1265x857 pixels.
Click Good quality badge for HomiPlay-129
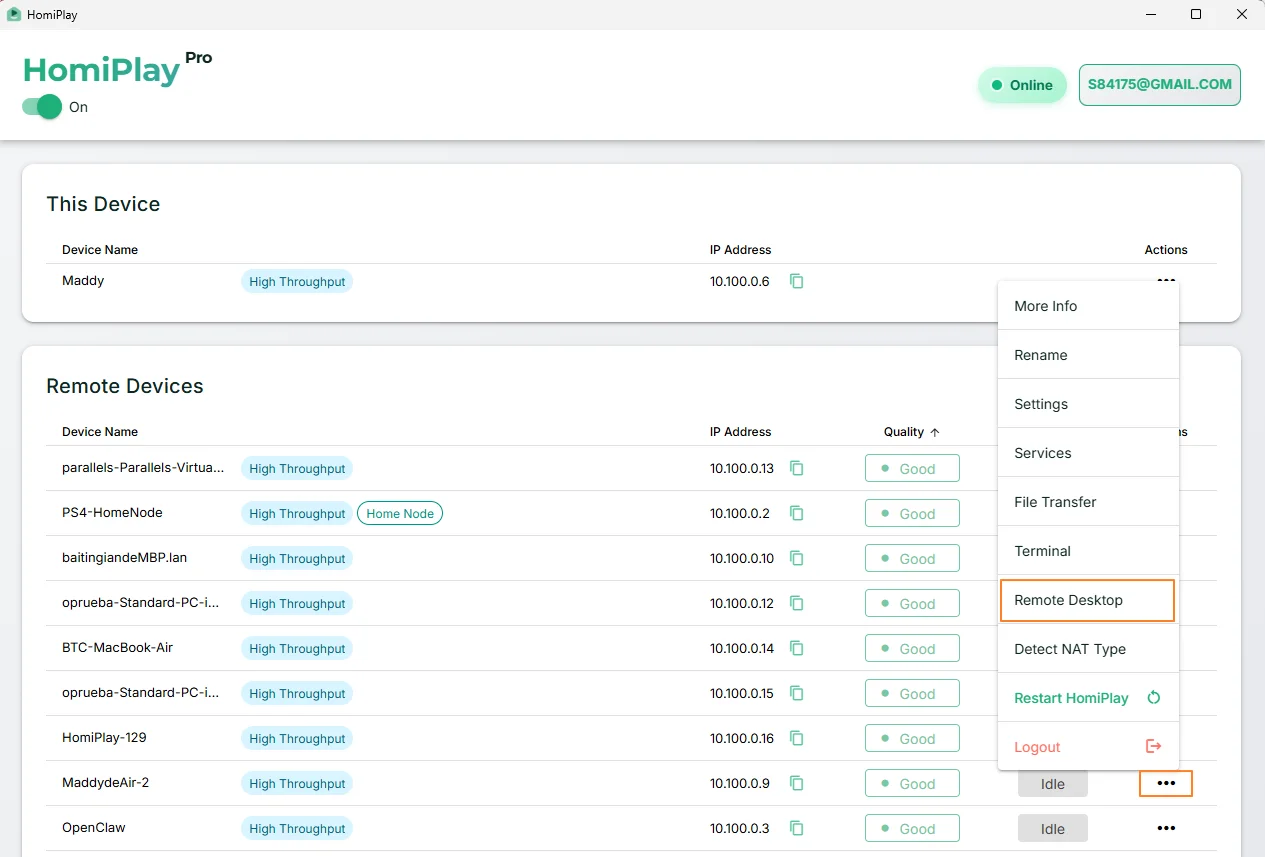(912, 738)
